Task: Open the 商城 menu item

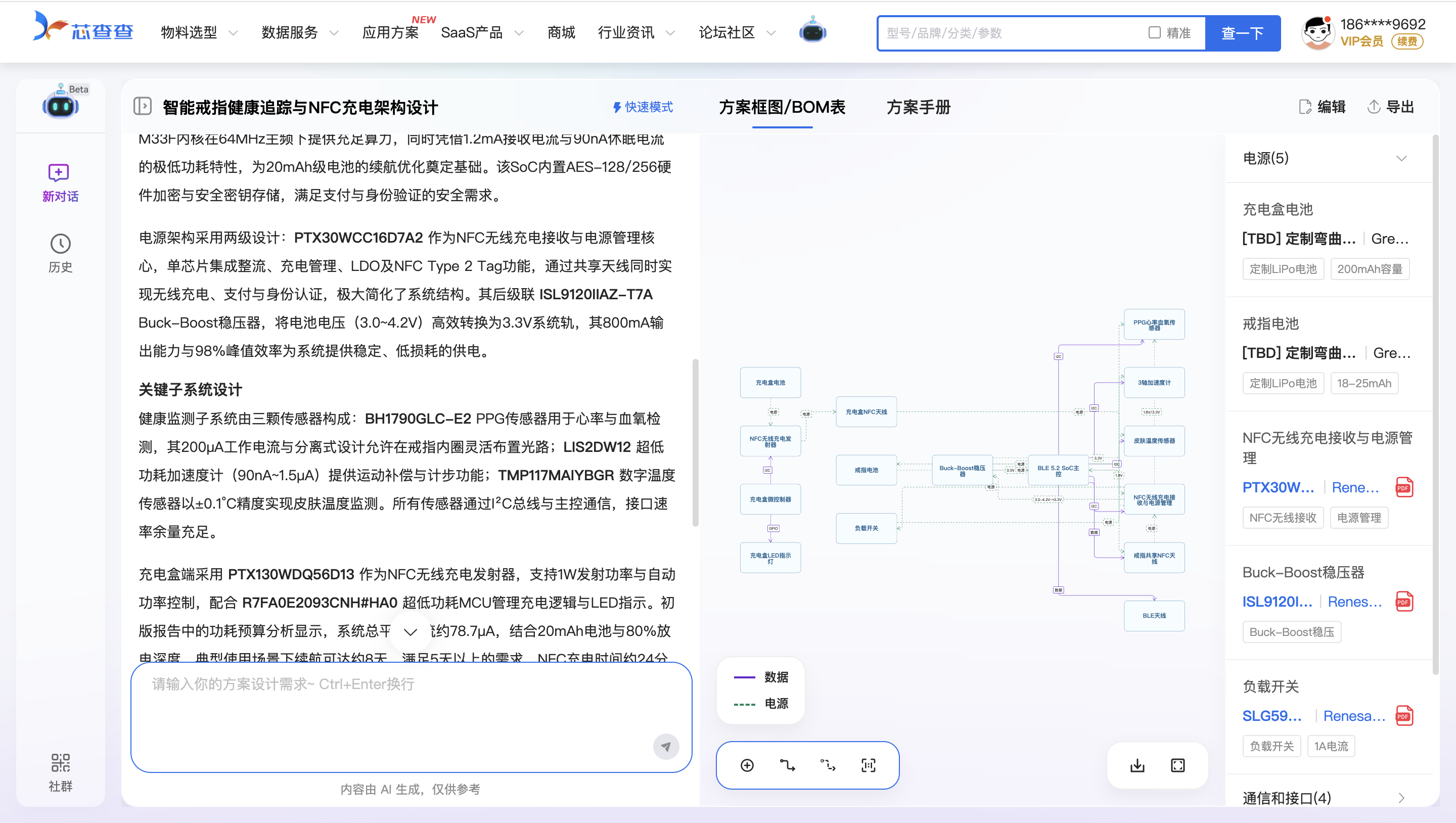Action: point(561,33)
